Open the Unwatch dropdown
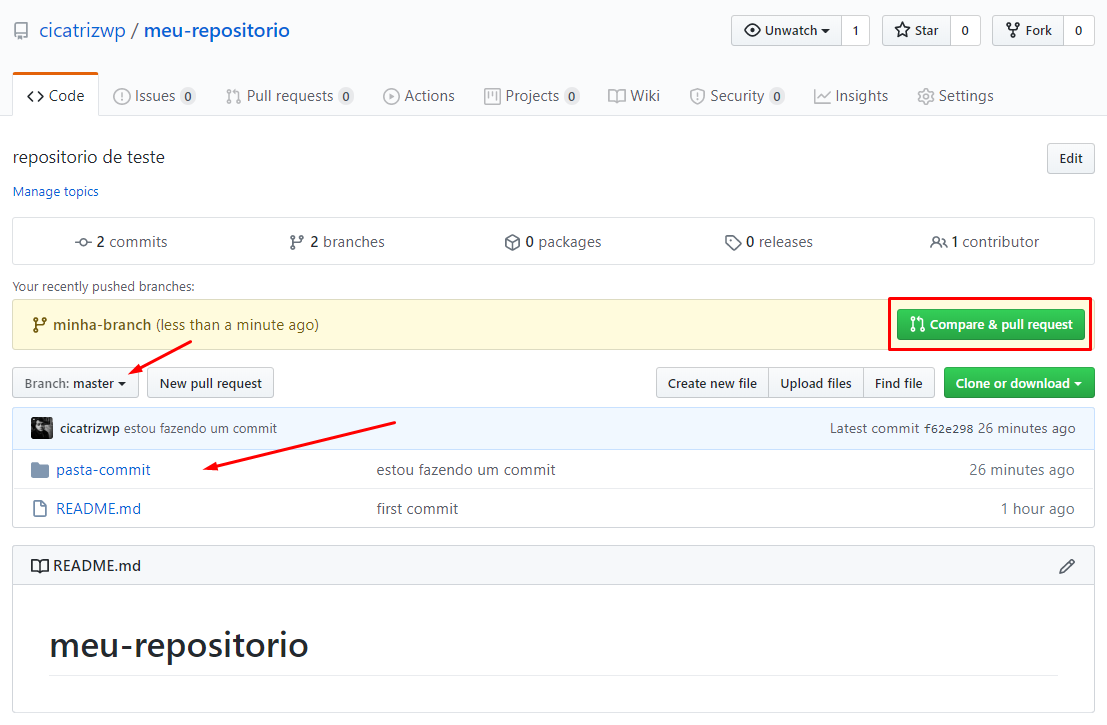Screen dimensions: 1107x725 pos(786,30)
